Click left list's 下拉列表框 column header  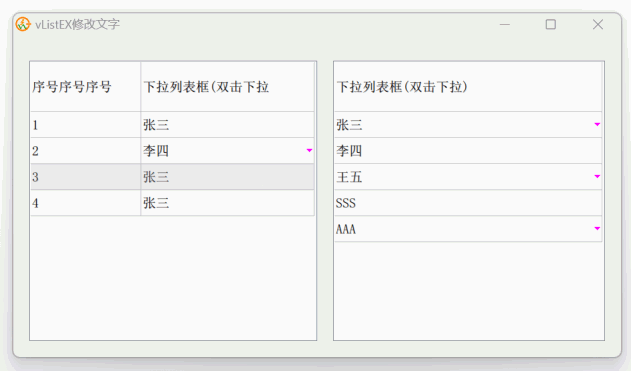227,87
